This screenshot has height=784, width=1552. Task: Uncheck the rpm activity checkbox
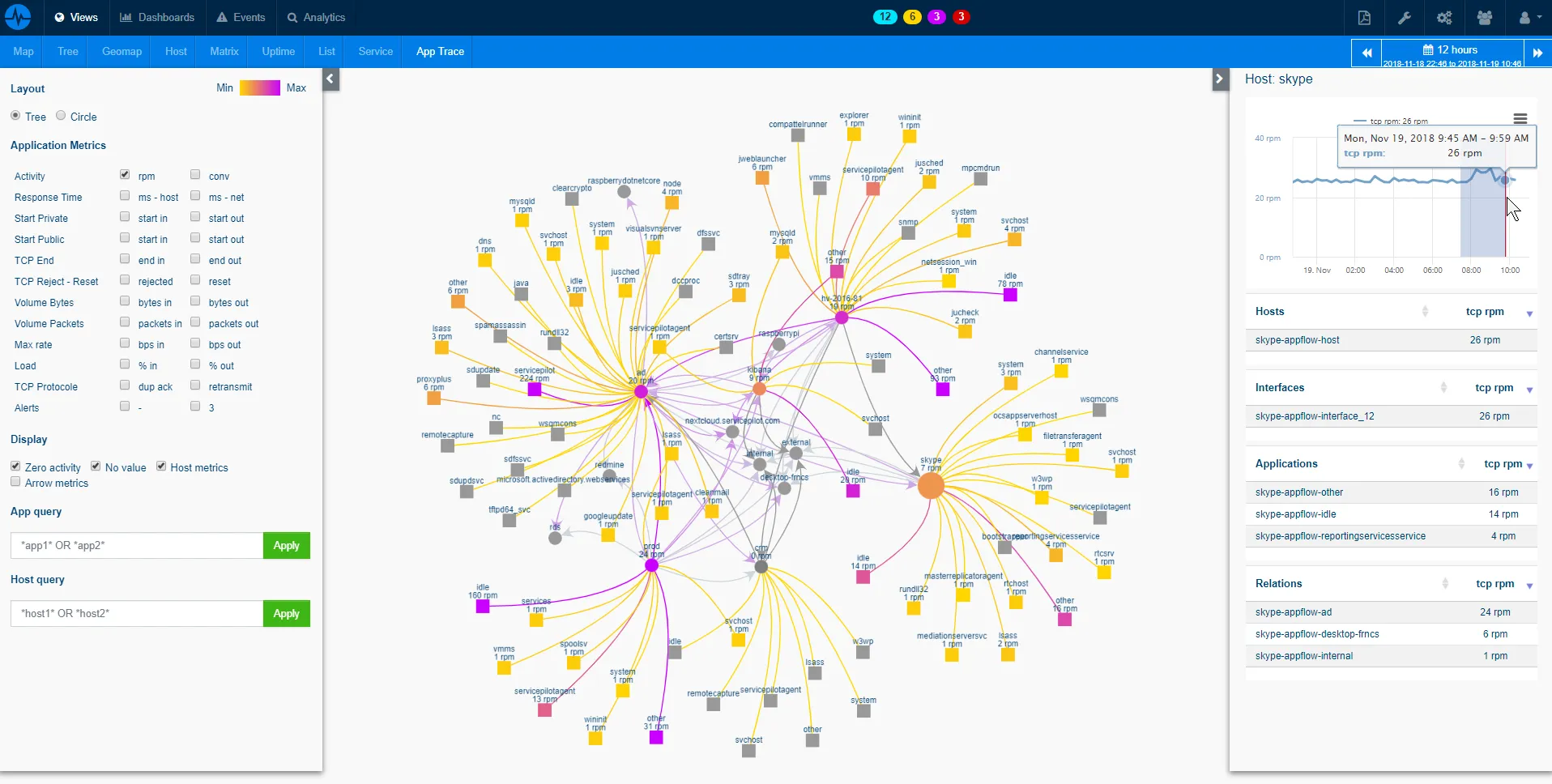point(125,175)
